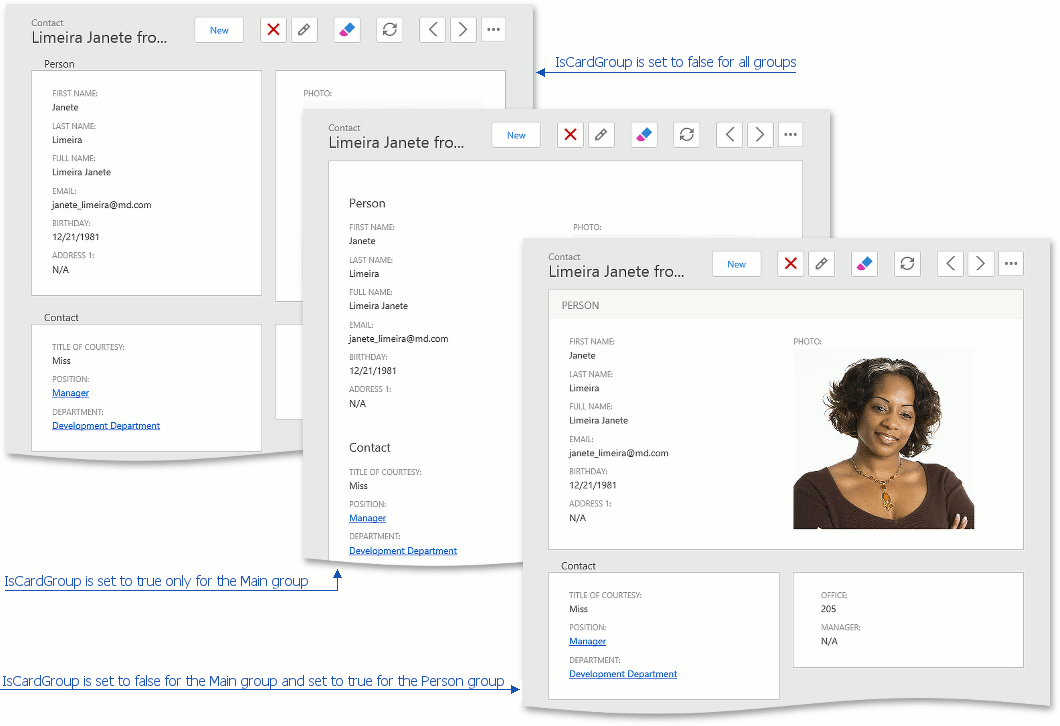This screenshot has height=726, width=1060.
Task: Click the Contact group label in the top-left window
Action: pyautogui.click(x=61, y=318)
